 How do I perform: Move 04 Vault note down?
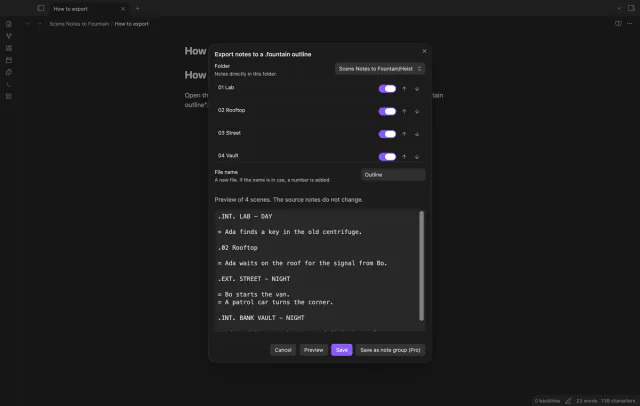(417, 157)
